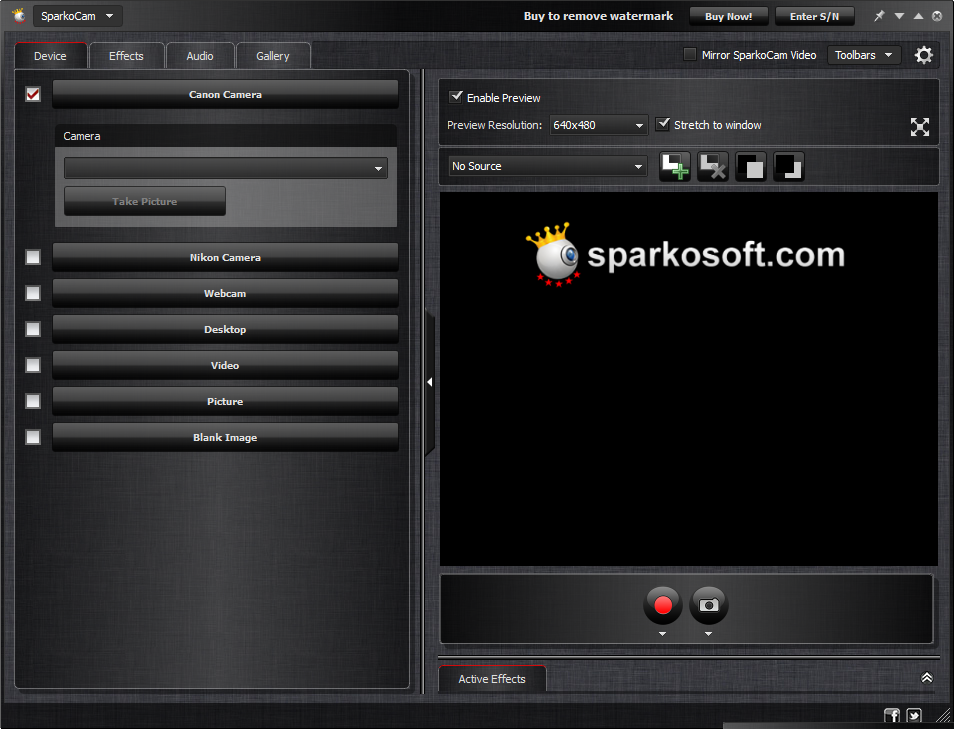Click the window resize grip corner

943,718
